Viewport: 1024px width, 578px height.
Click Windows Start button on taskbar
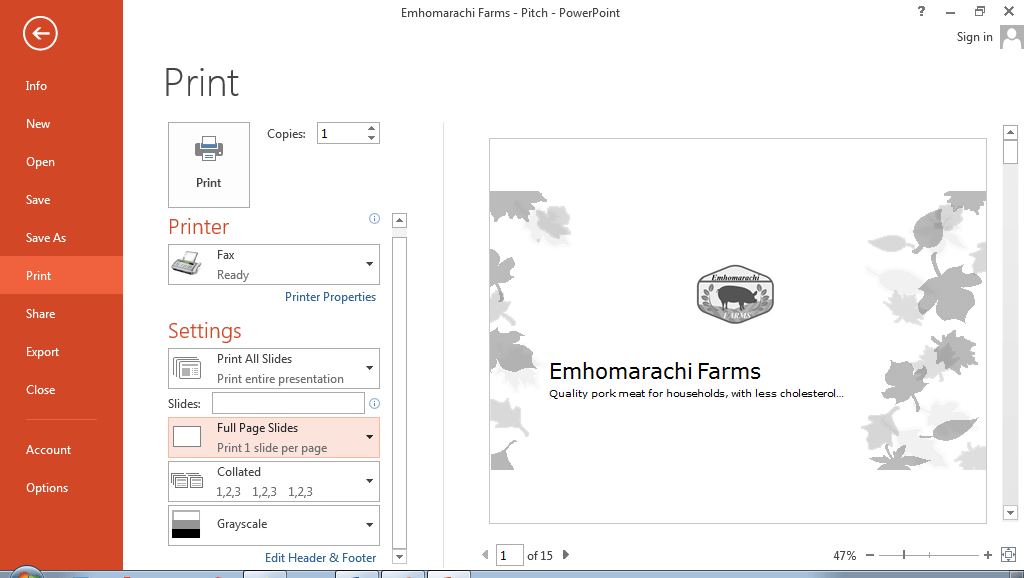(25, 572)
